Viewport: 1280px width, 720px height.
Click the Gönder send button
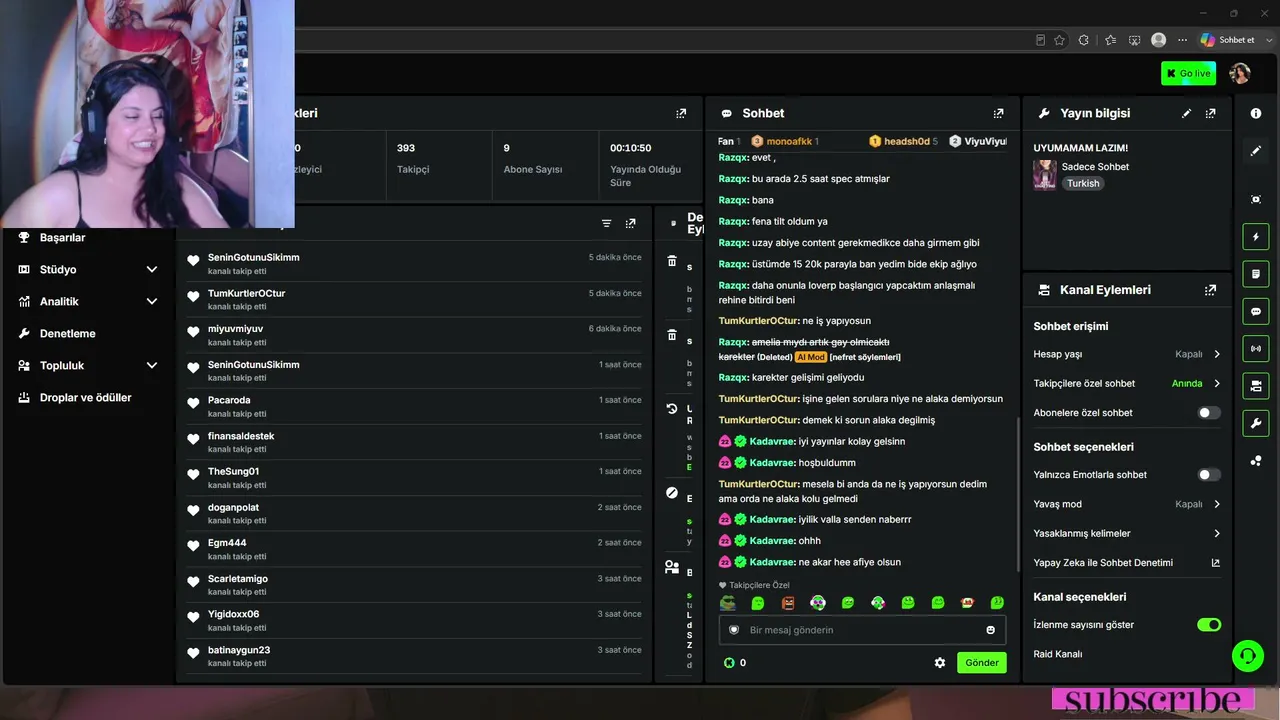point(981,662)
